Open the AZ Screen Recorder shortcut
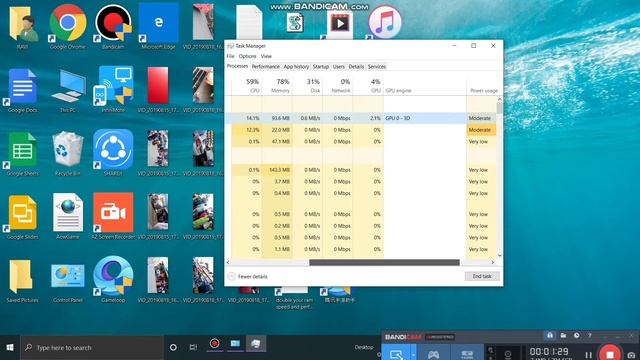Screen dimensions: 640x360 point(113,216)
